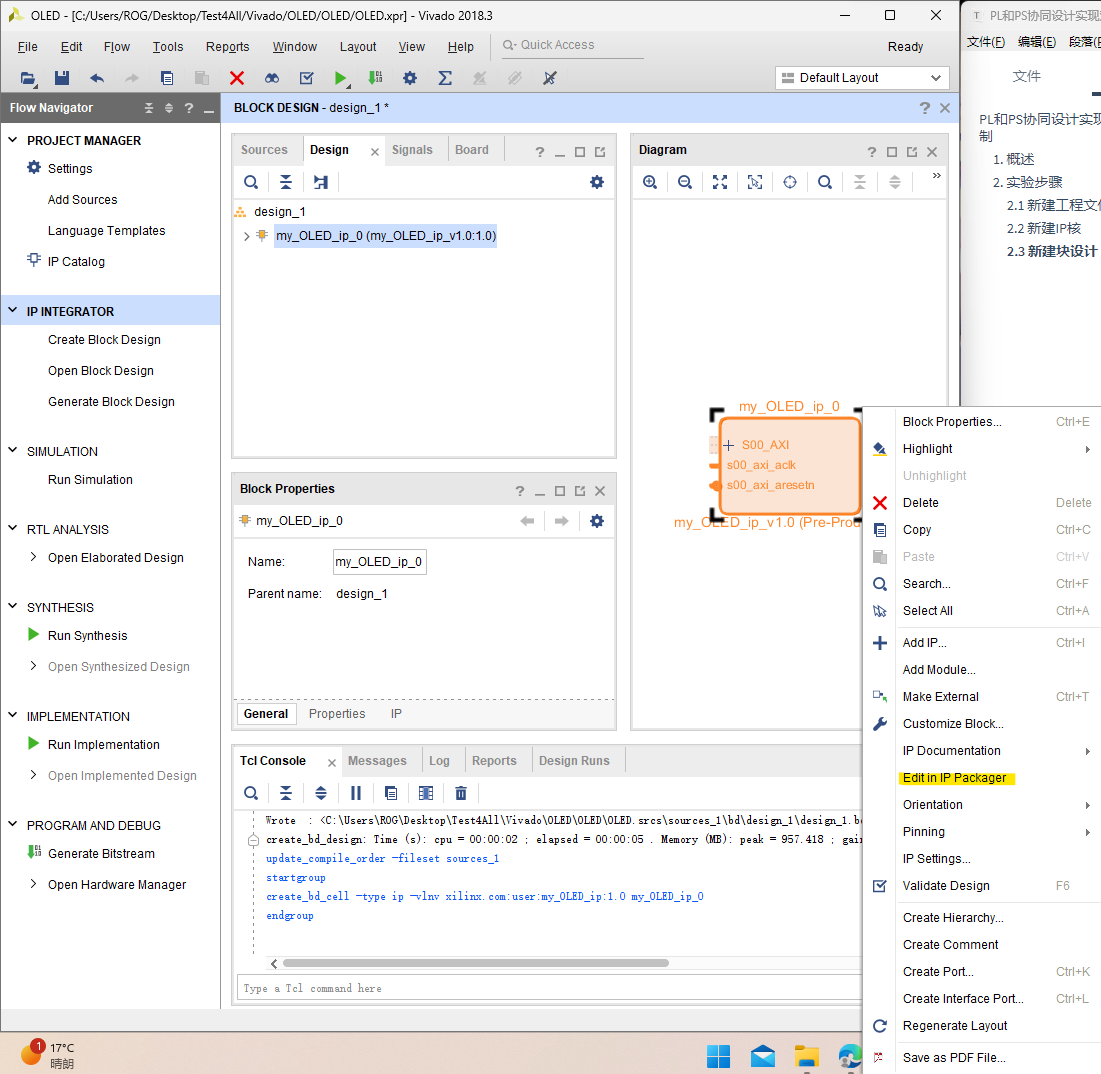The image size is (1101, 1074).
Task: Open File Explorer from taskbar
Action: [x=807, y=1056]
